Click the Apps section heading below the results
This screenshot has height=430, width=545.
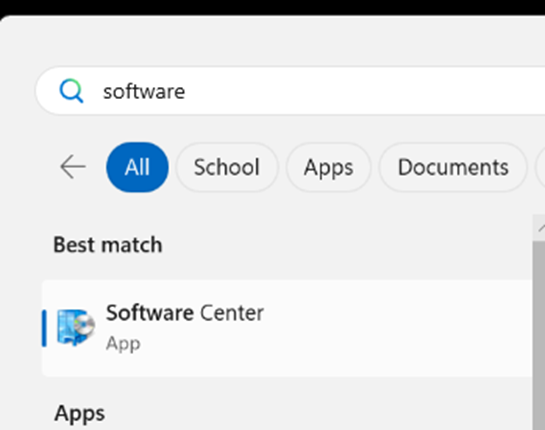pyautogui.click(x=80, y=414)
